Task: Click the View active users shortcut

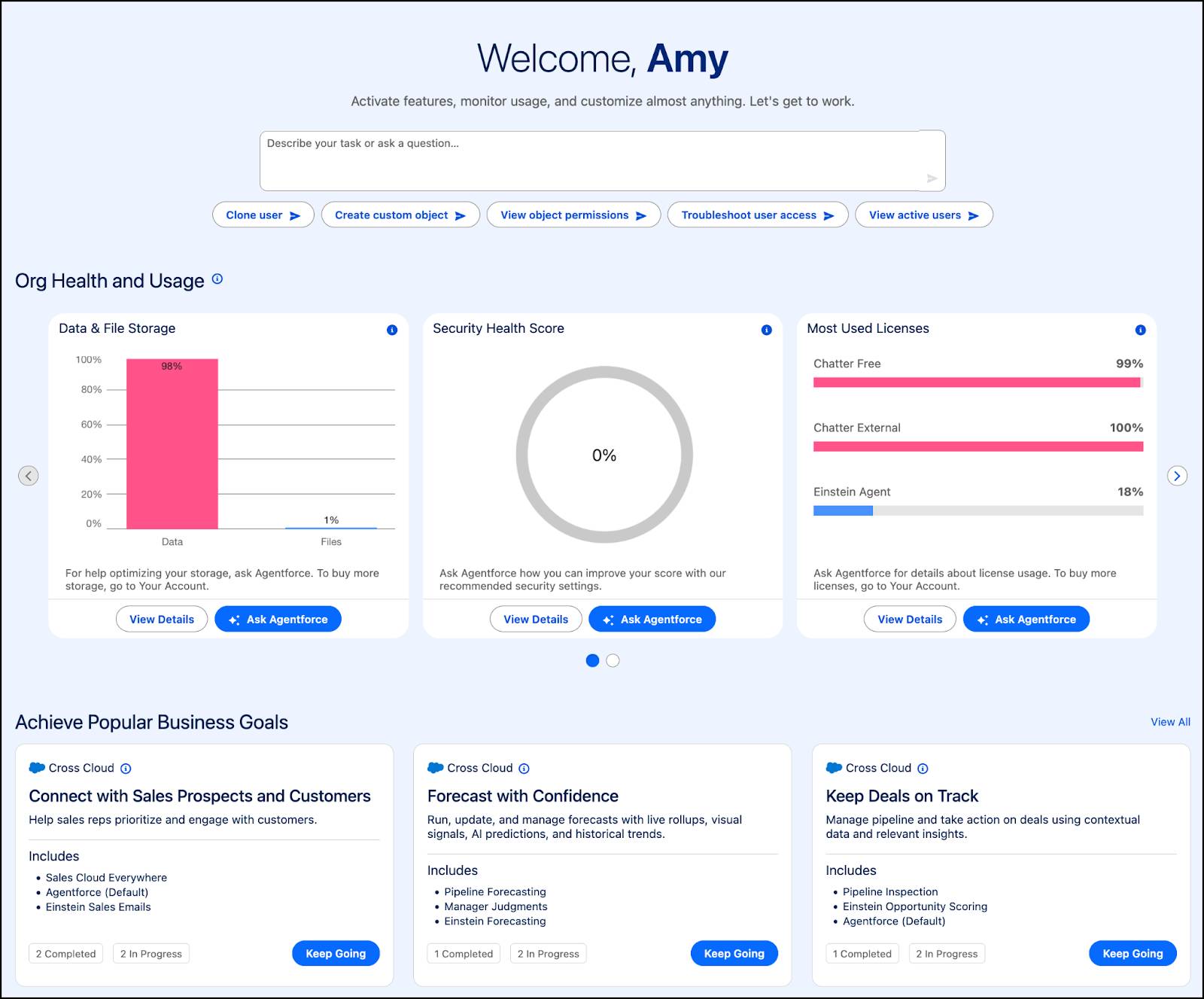Action: click(923, 215)
